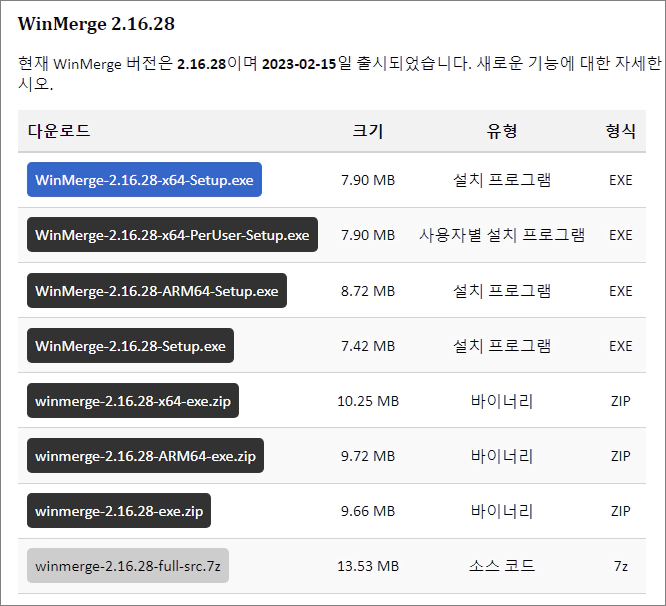
Task: Download WinMerge-2.16.28-Setup.exe installer
Action: [130, 346]
